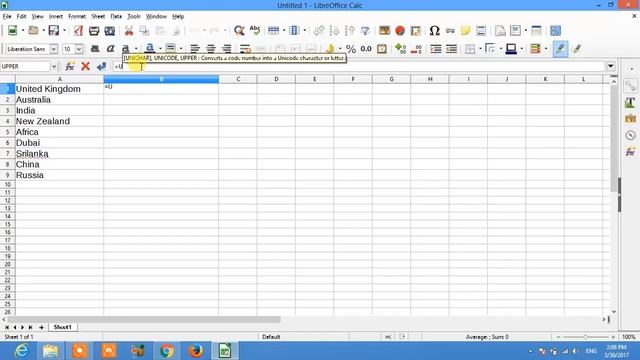The width and height of the screenshot is (640, 360).
Task: Select row 5 header
Action: pyautogui.click(x=7, y=132)
